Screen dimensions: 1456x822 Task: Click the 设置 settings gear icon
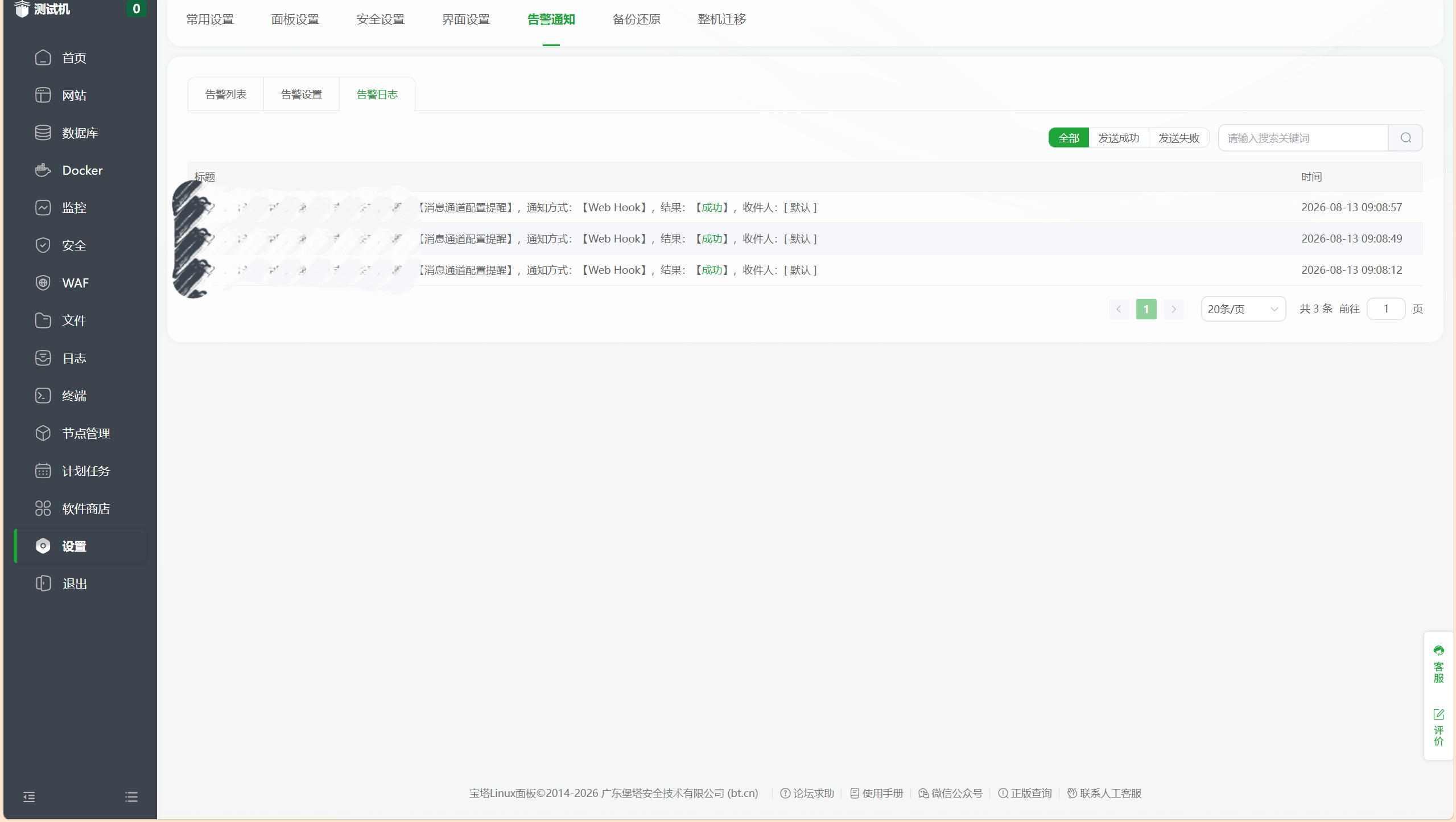43,546
